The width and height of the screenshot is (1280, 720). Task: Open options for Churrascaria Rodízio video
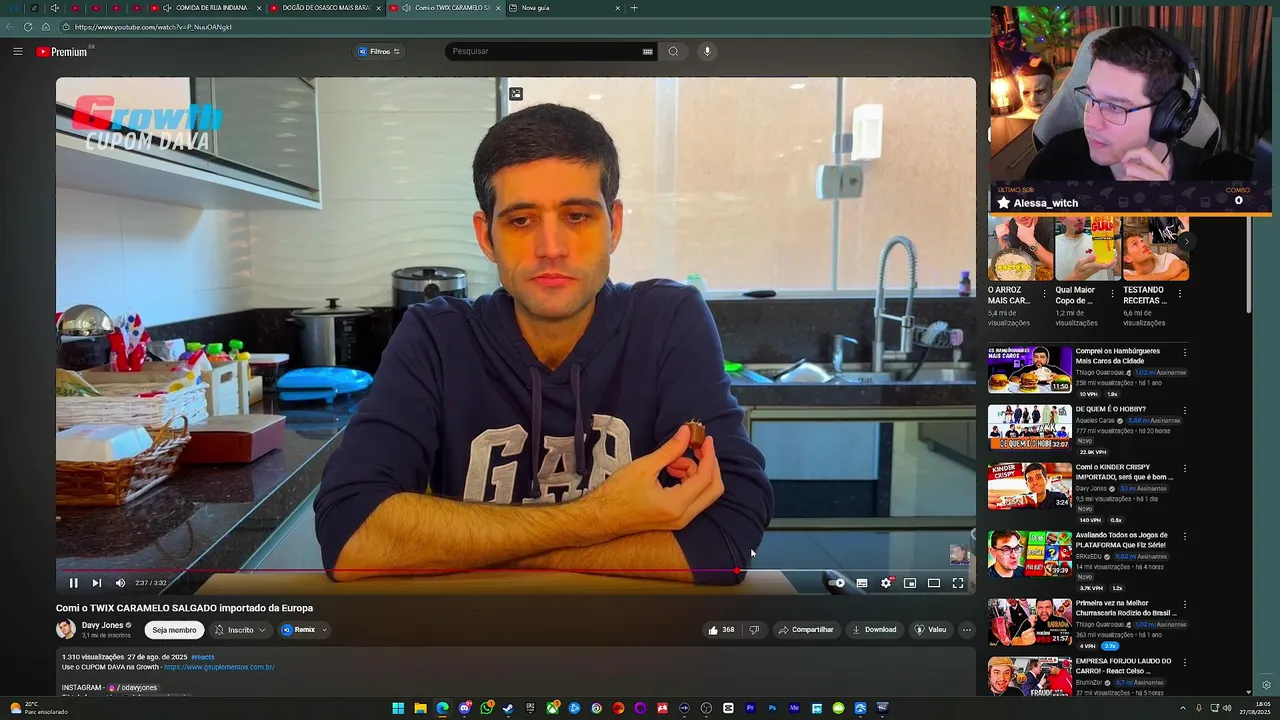(1185, 604)
